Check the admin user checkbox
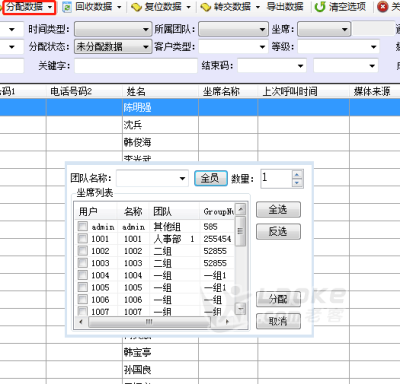Viewport: 400px width, 384px height. coord(83,227)
